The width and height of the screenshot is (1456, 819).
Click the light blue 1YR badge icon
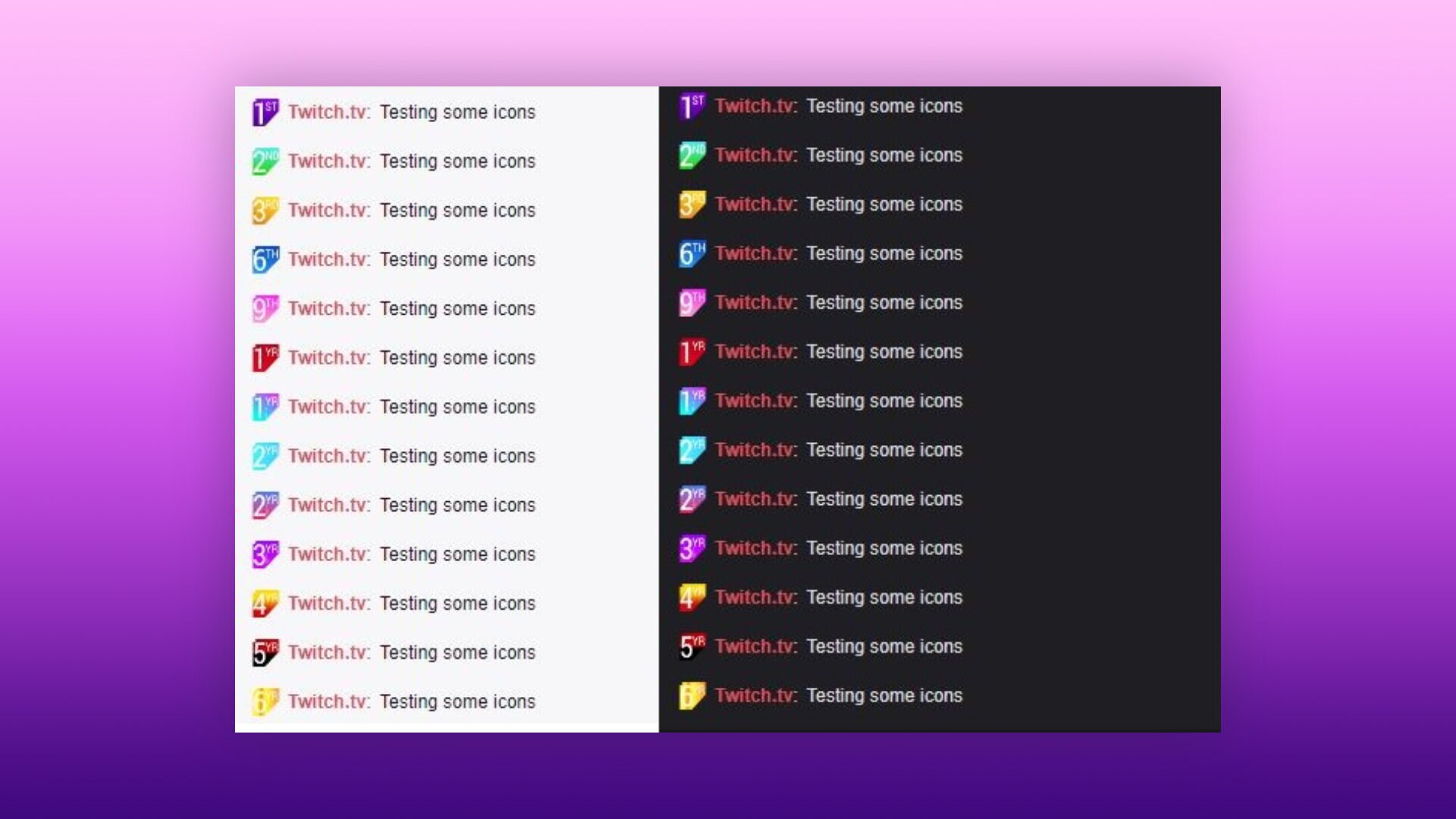point(265,406)
